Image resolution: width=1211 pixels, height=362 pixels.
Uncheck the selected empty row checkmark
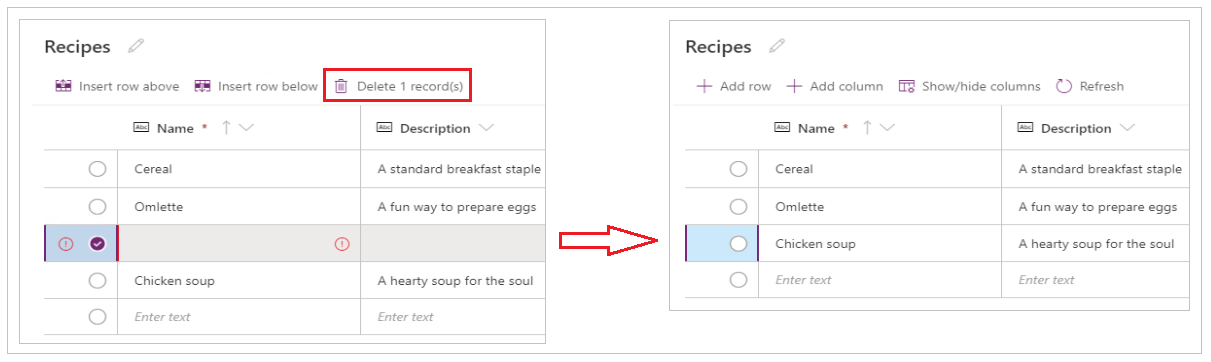[x=97, y=244]
